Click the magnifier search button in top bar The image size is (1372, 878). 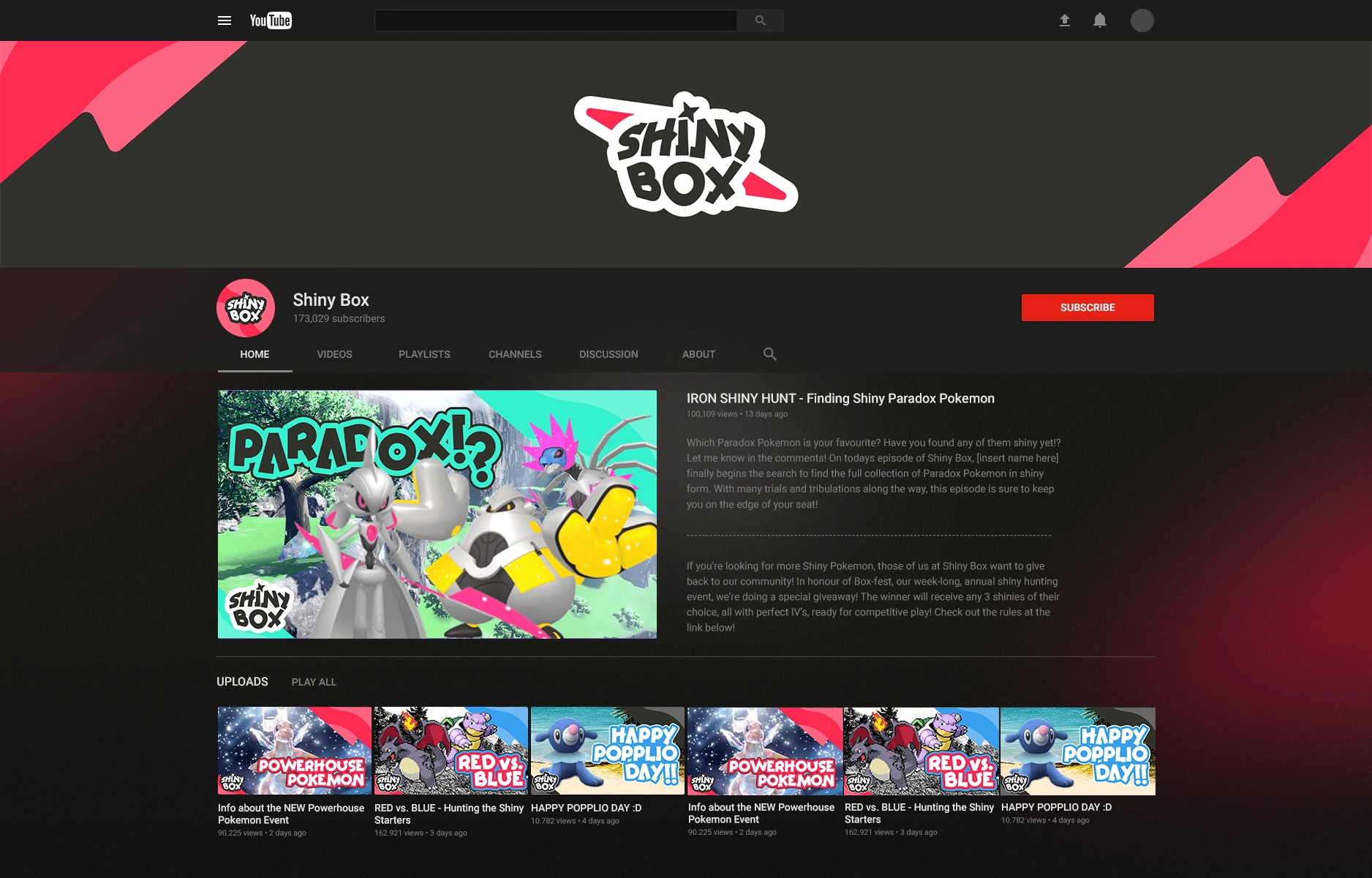tap(761, 20)
